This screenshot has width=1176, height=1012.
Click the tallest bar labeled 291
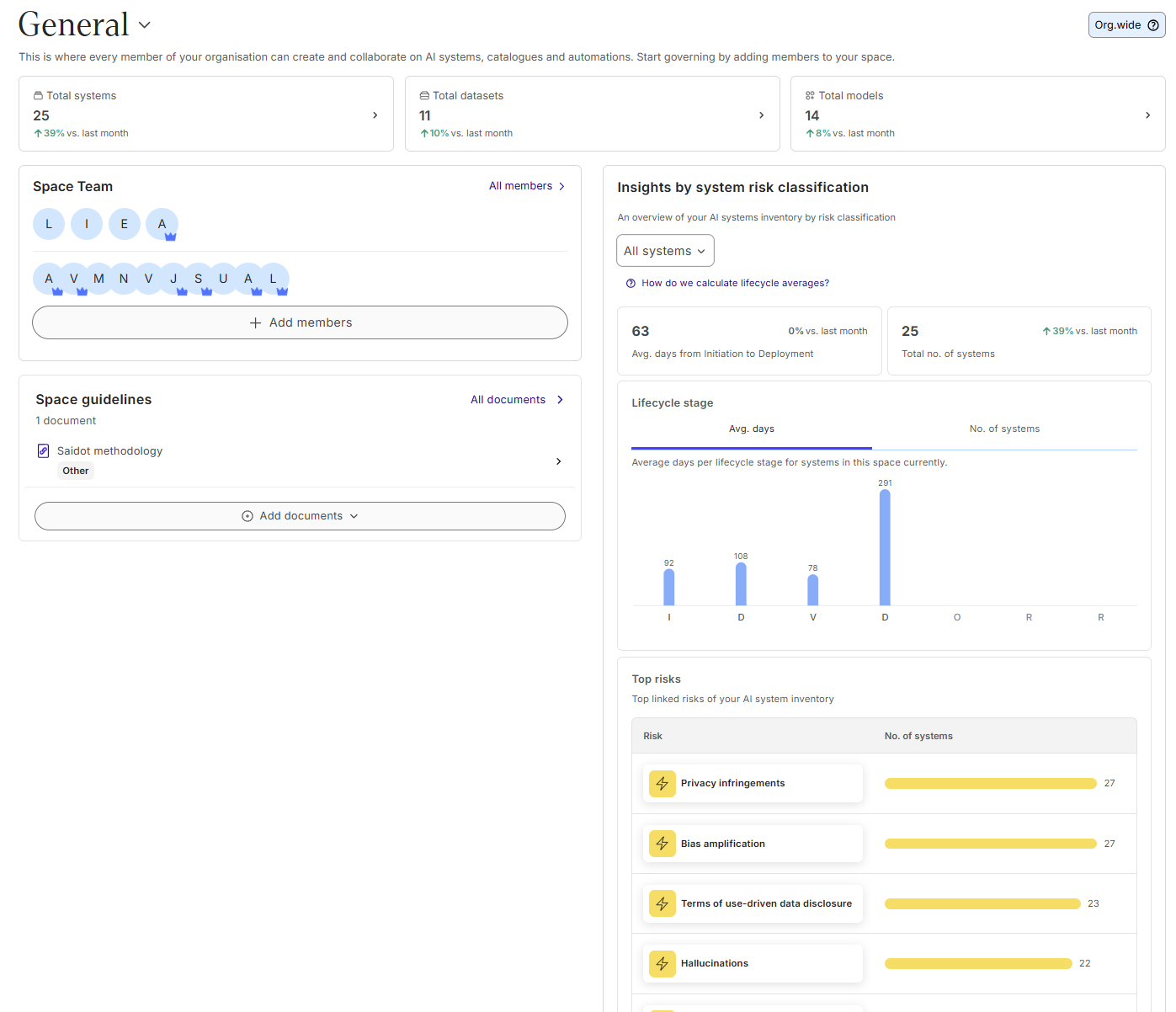[885, 547]
